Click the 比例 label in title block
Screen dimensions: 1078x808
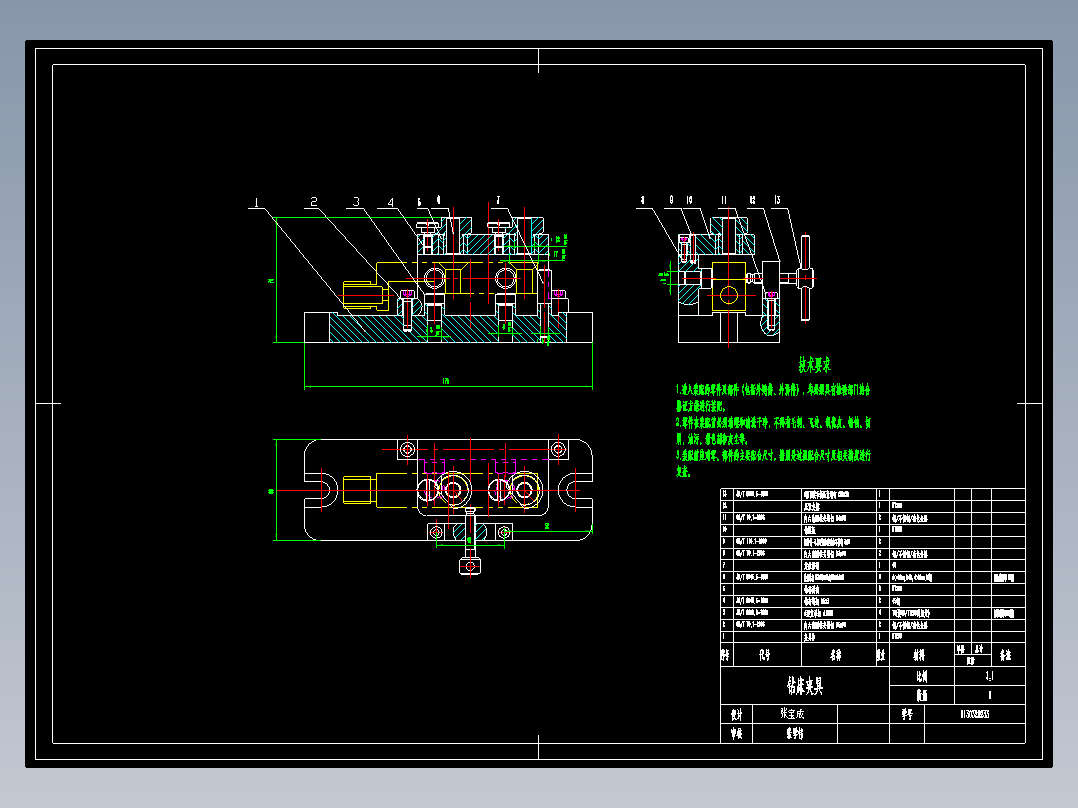point(922,677)
